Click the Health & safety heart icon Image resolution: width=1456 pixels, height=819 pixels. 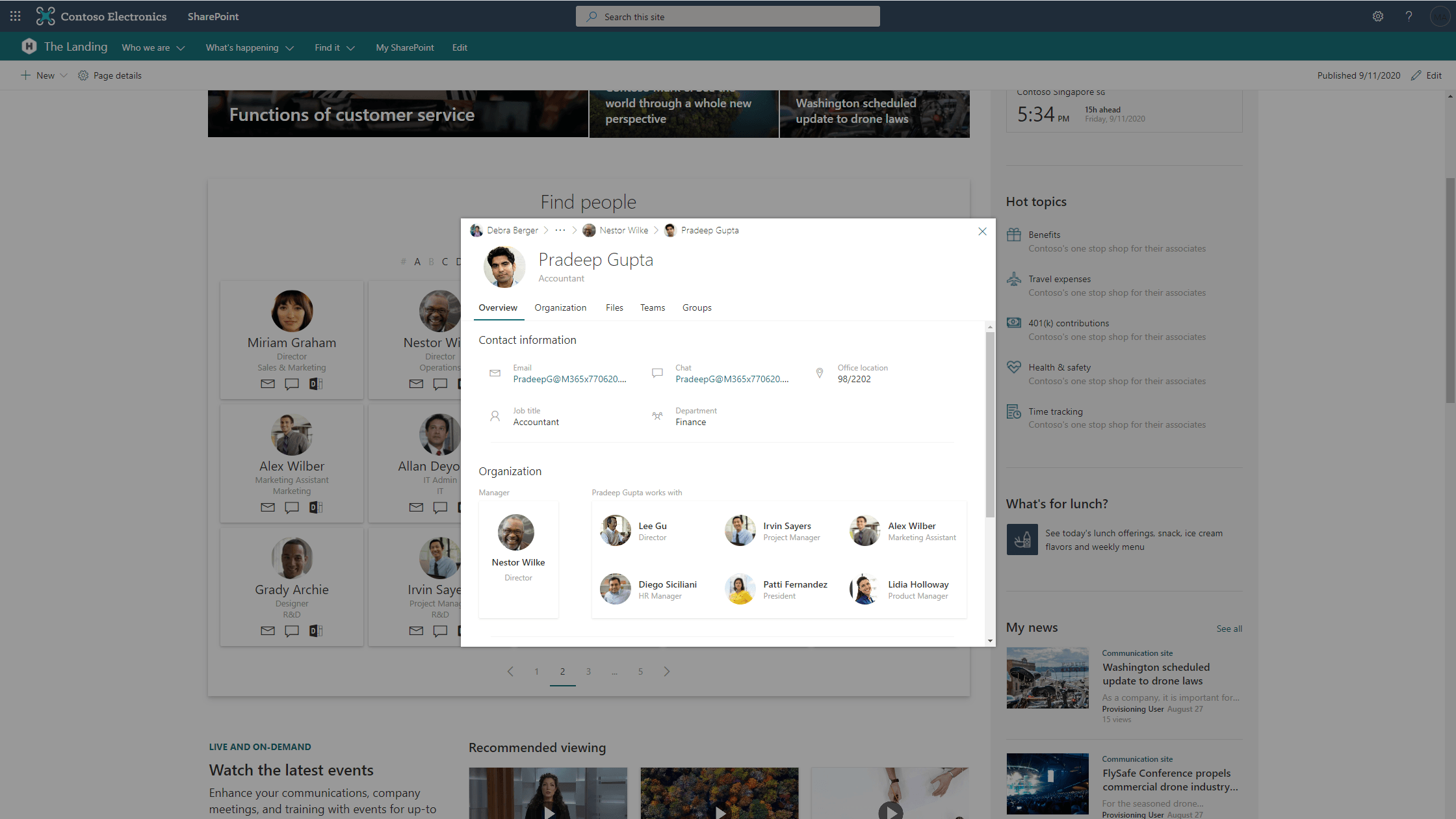coord(1014,367)
